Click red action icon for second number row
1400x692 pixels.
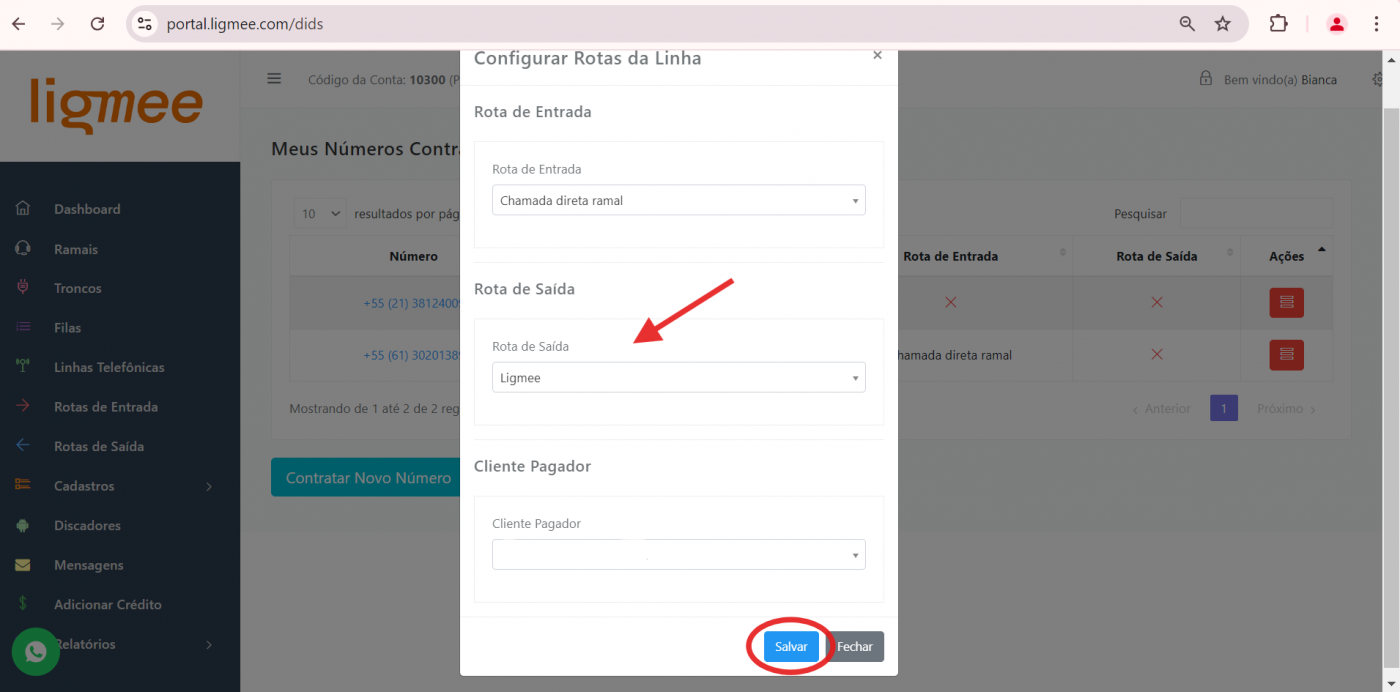[x=1286, y=354]
